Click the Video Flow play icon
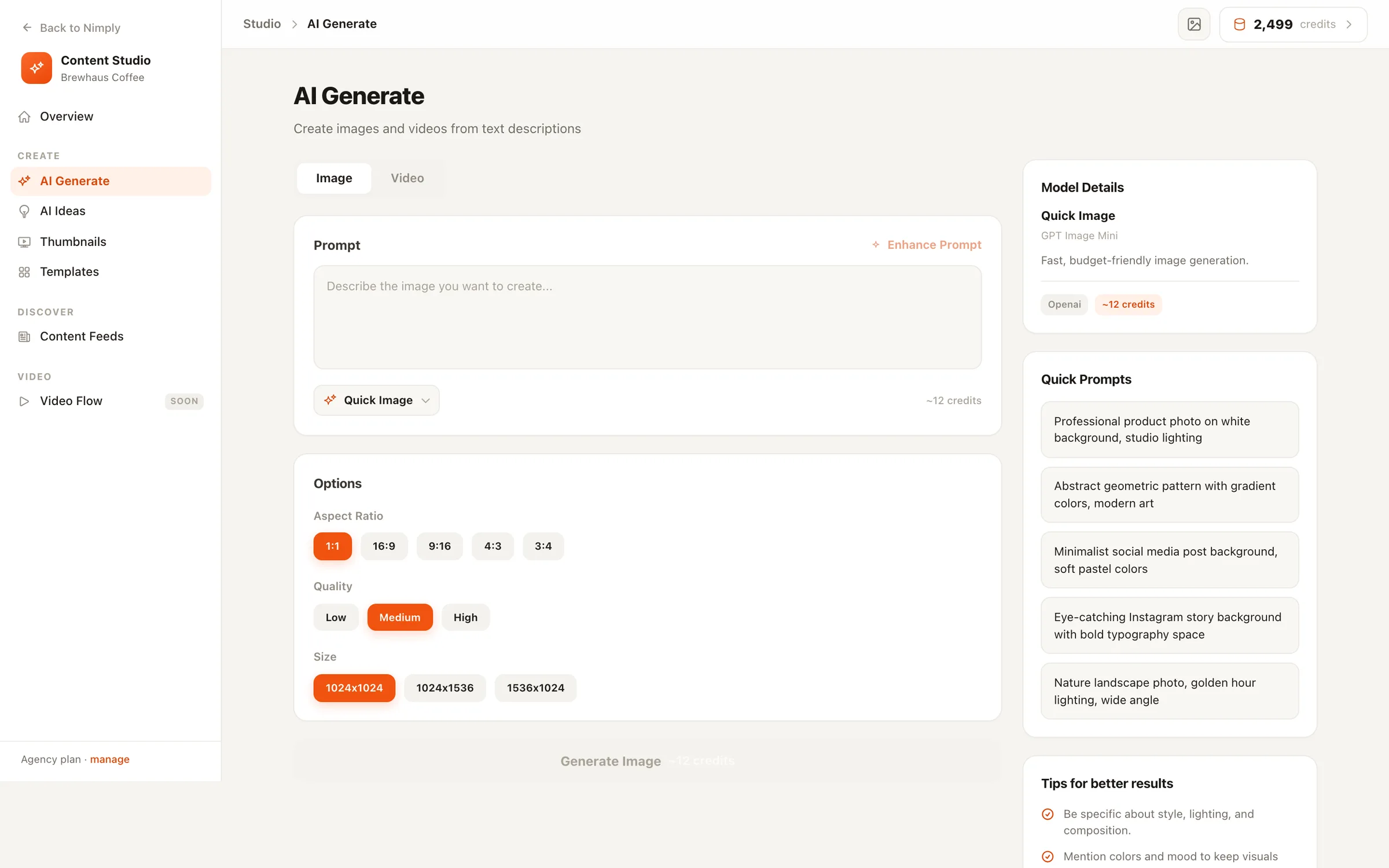This screenshot has height=868, width=1389. [x=24, y=401]
